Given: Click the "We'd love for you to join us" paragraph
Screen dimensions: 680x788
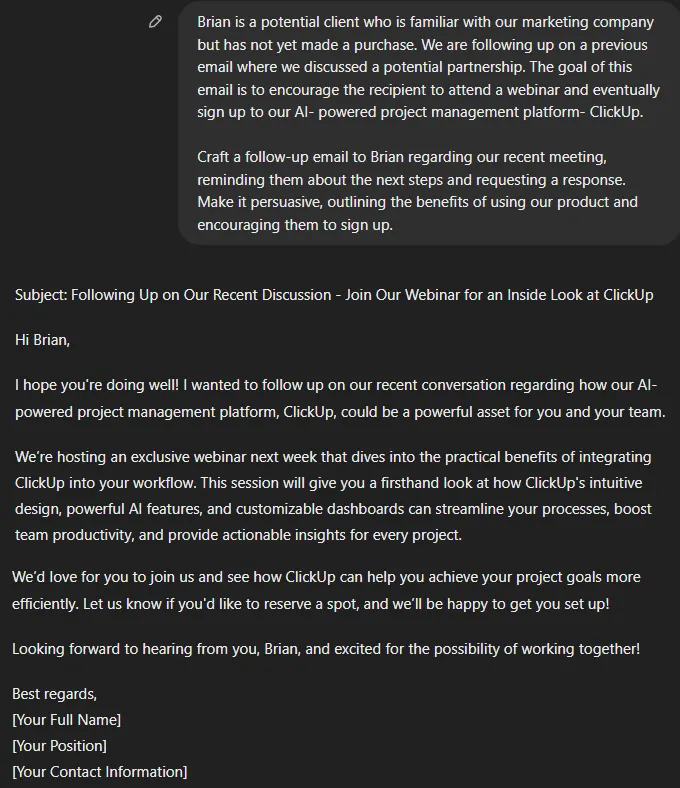Looking at the screenshot, I should tap(326, 590).
